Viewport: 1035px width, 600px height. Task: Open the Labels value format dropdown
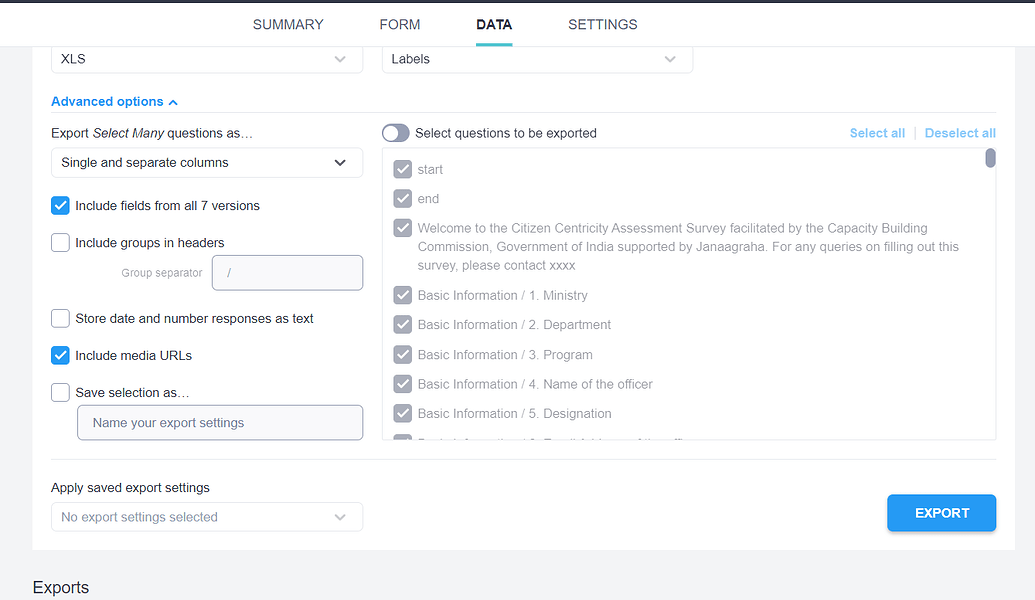tap(537, 59)
